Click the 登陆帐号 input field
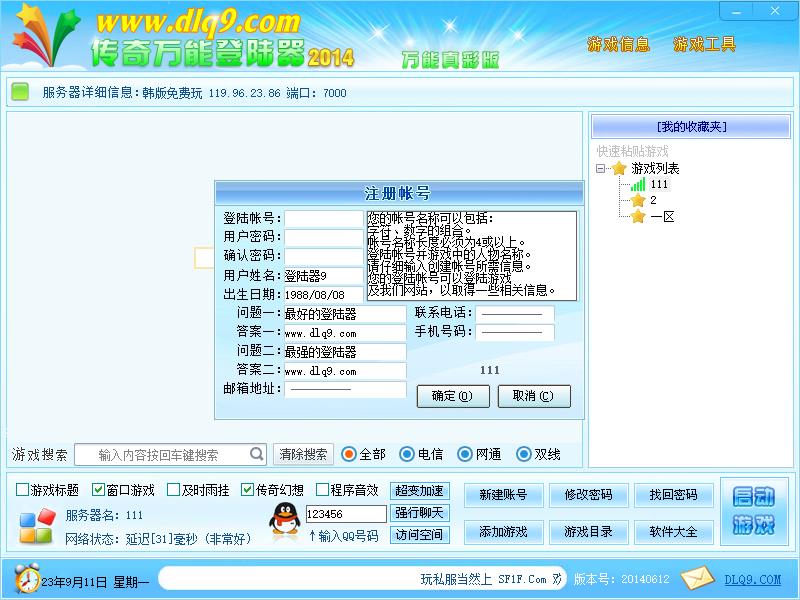Screen dimensions: 800x600 coord(323,218)
